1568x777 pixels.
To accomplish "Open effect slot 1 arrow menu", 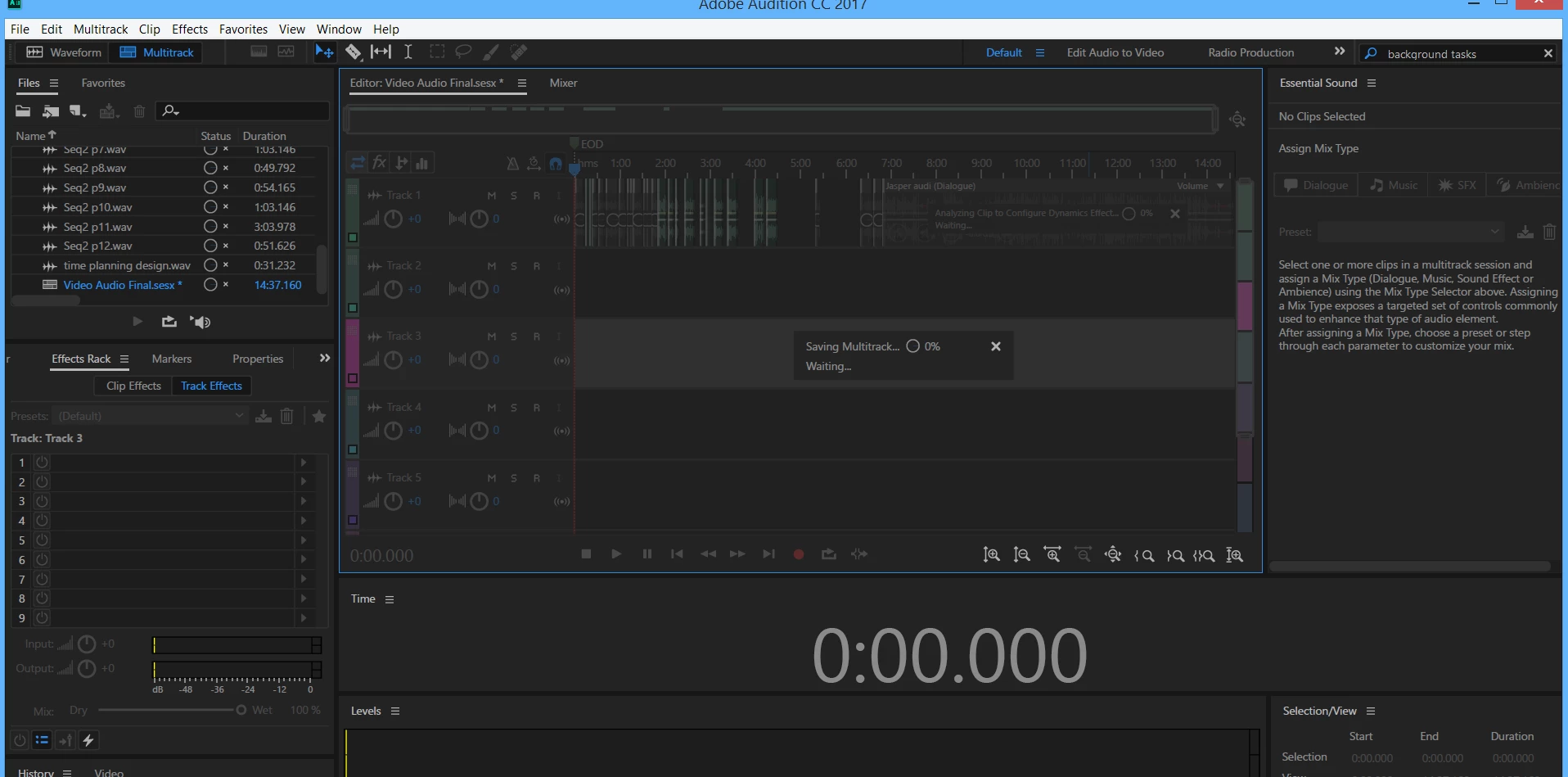I will [304, 463].
